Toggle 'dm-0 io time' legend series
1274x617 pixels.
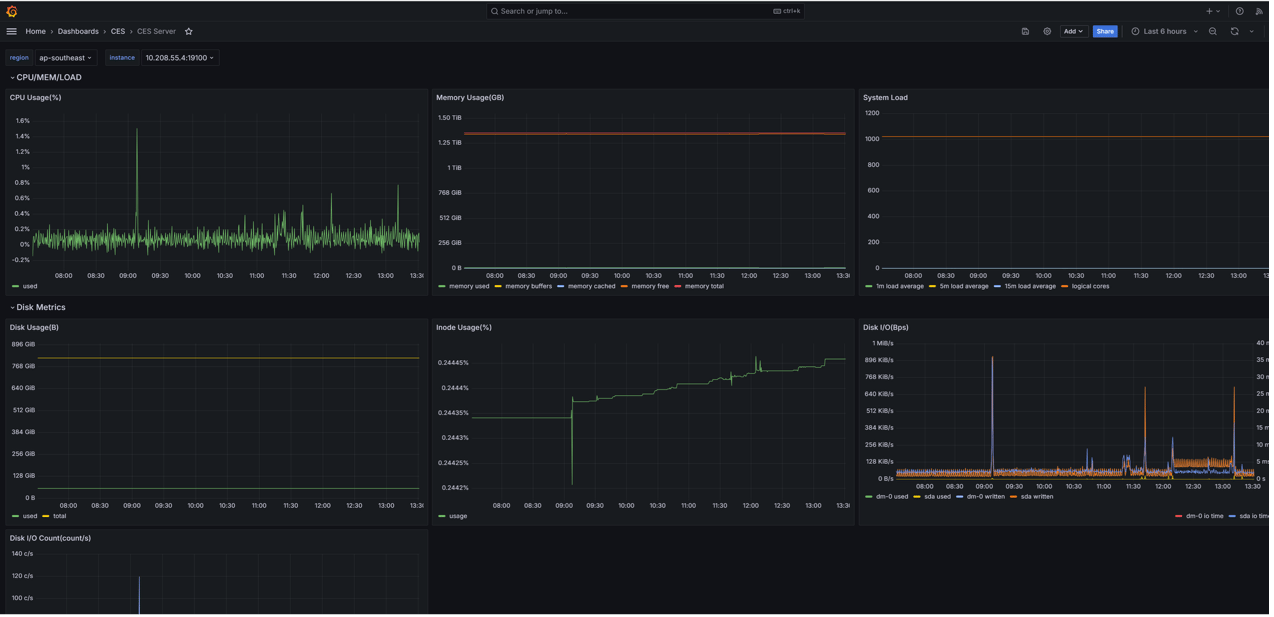pyautogui.click(x=1203, y=518)
